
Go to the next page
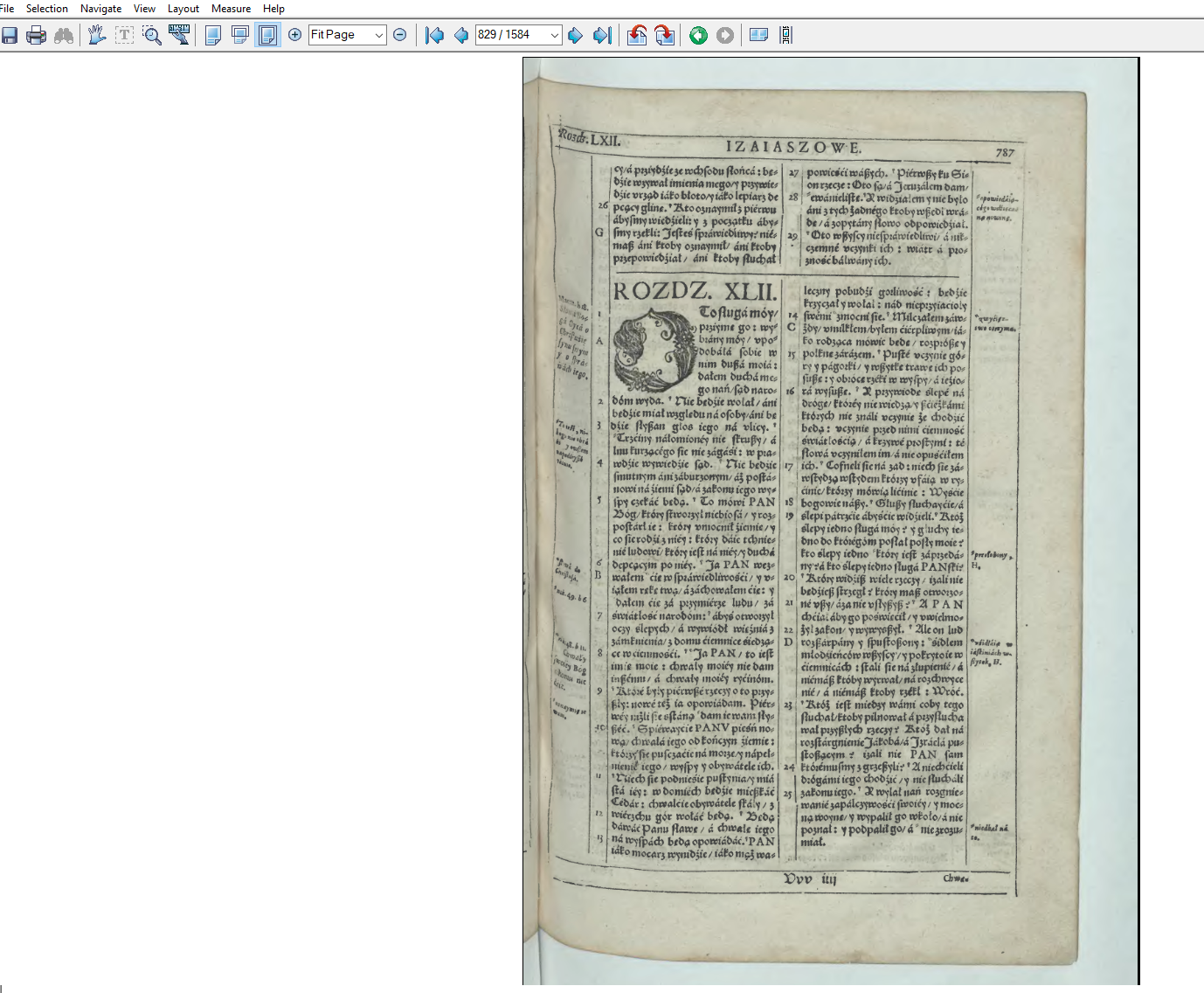pyautogui.click(x=575, y=35)
